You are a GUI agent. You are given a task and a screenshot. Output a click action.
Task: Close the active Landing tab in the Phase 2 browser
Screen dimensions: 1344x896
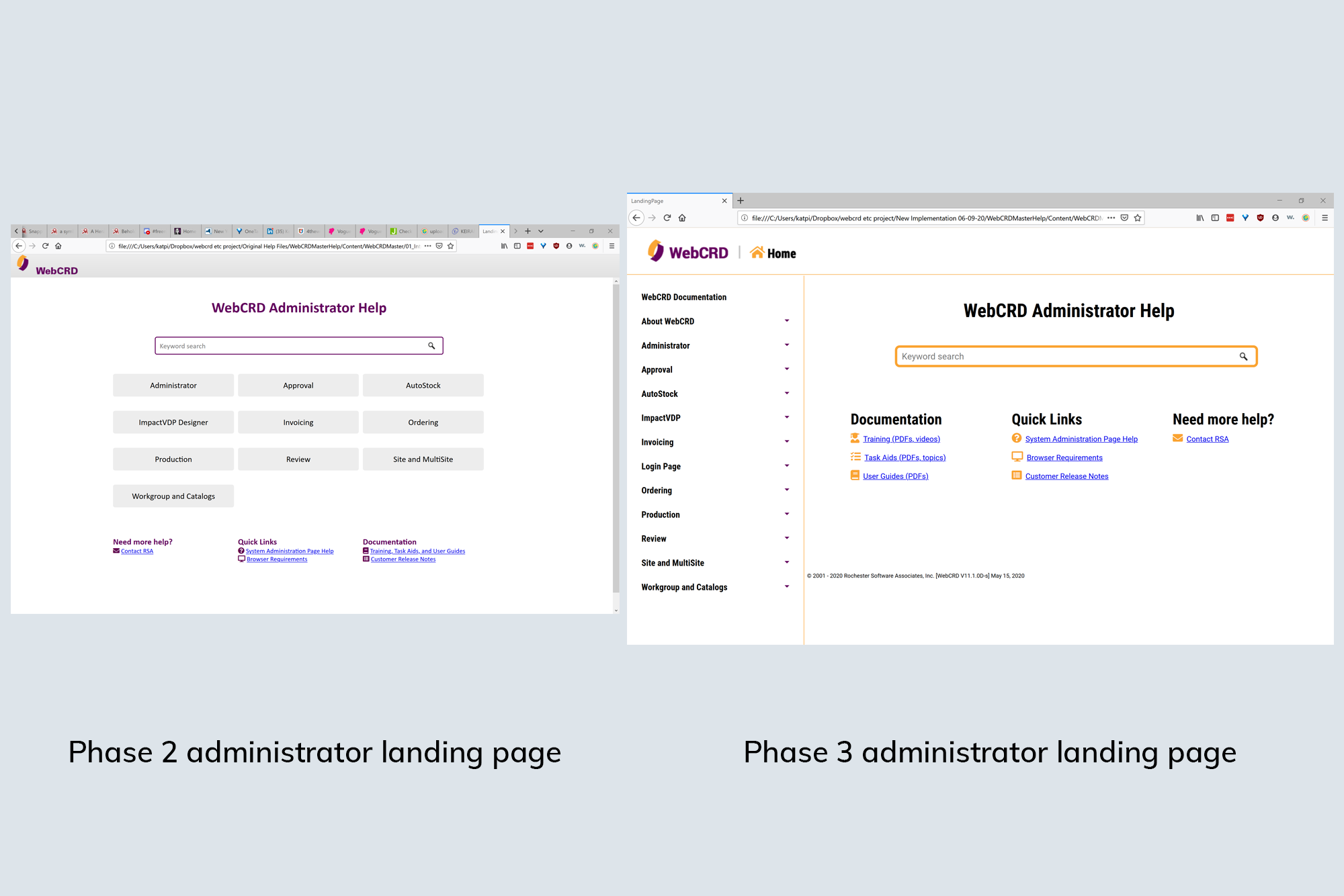(x=503, y=231)
